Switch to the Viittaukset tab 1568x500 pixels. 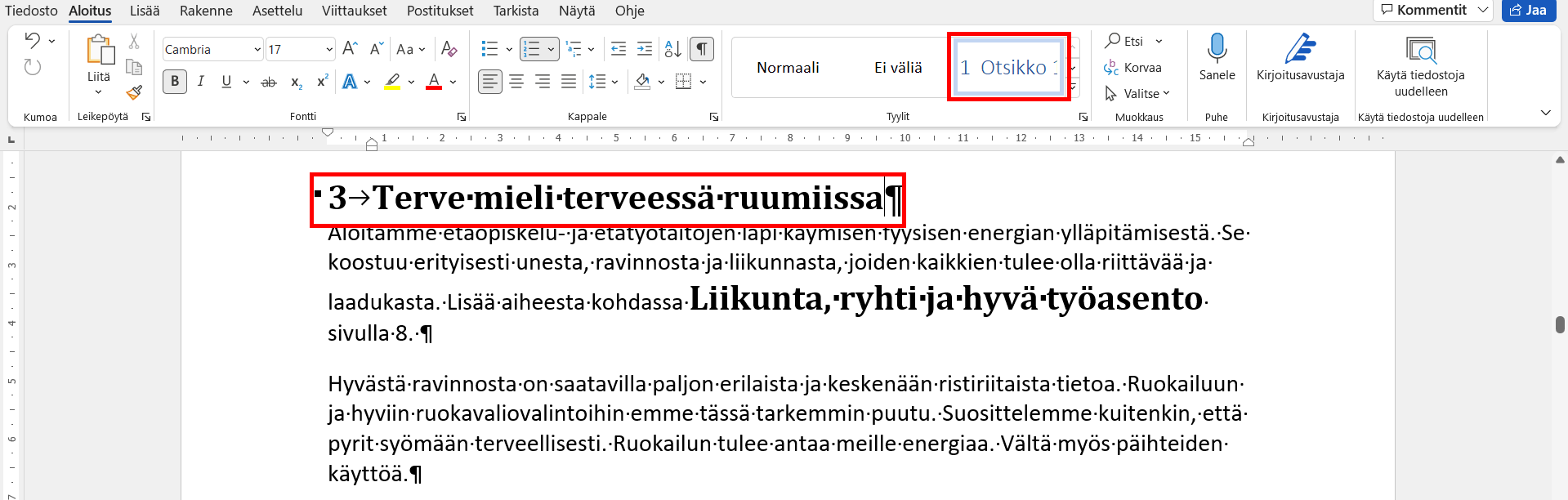click(355, 11)
